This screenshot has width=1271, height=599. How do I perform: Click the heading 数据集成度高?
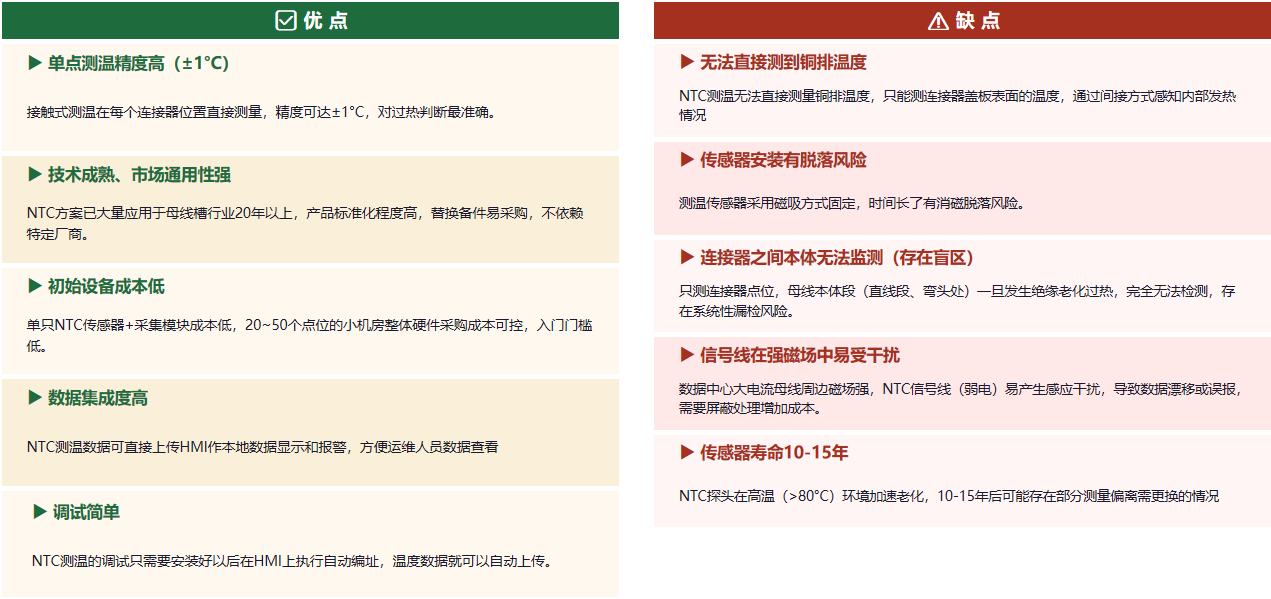pos(98,398)
